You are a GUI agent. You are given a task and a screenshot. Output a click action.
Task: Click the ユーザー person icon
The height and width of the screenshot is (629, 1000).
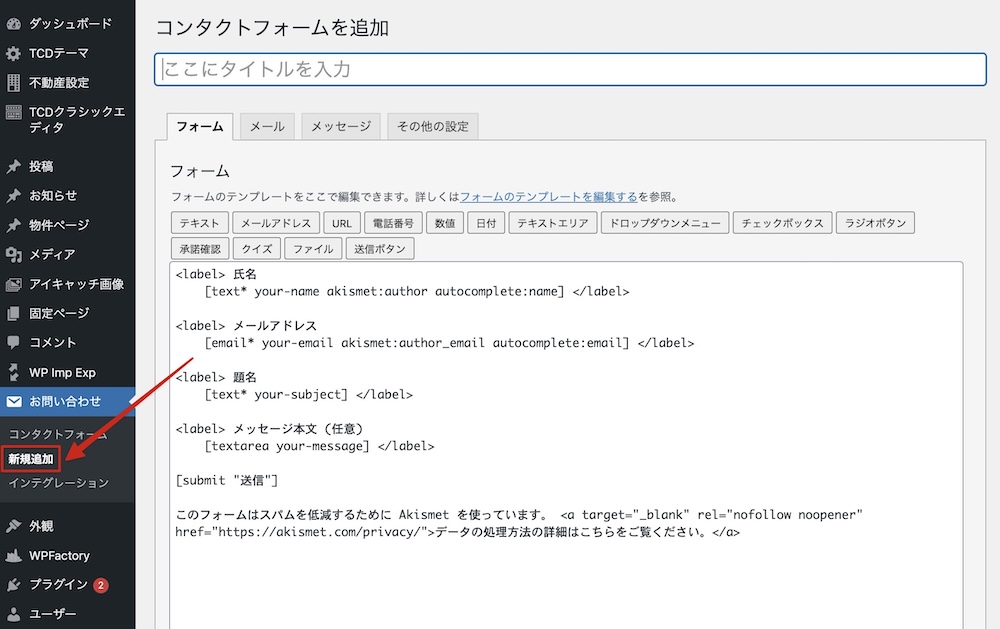pyautogui.click(x=13, y=614)
